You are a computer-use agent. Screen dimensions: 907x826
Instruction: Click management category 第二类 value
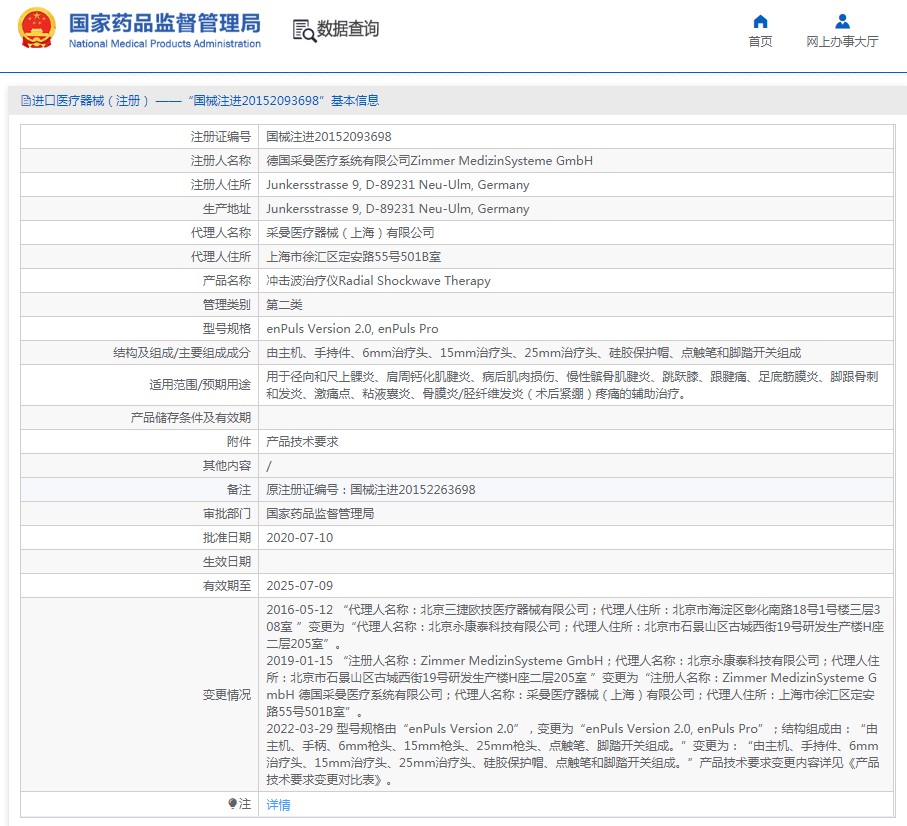284,305
